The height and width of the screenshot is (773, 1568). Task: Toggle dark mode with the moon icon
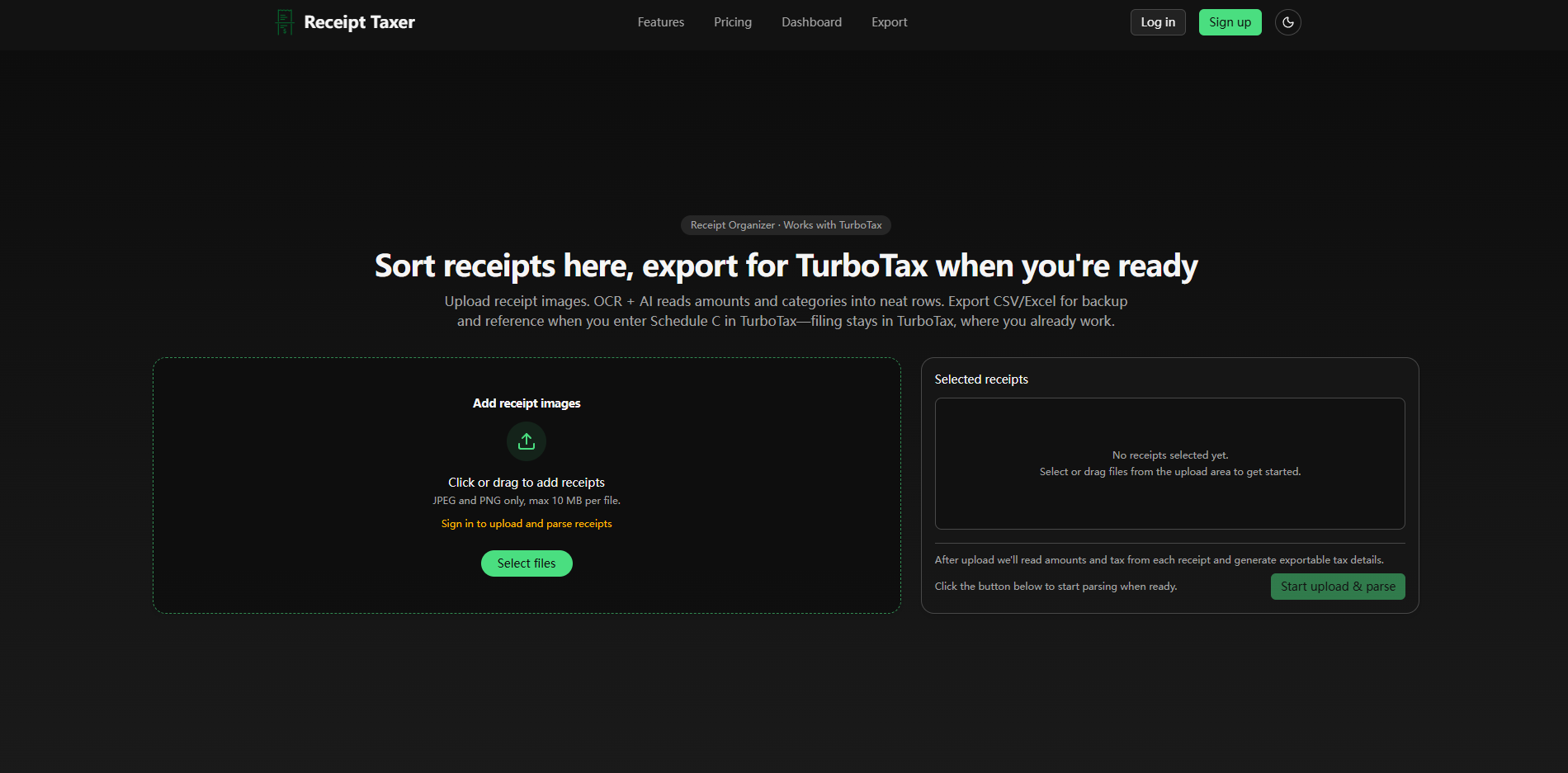(x=1287, y=22)
